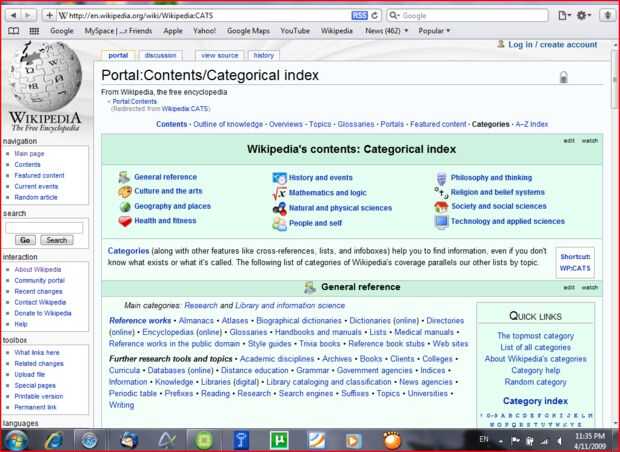
Task: Launch Internet Explorer from the taskbar
Action: tap(53, 440)
